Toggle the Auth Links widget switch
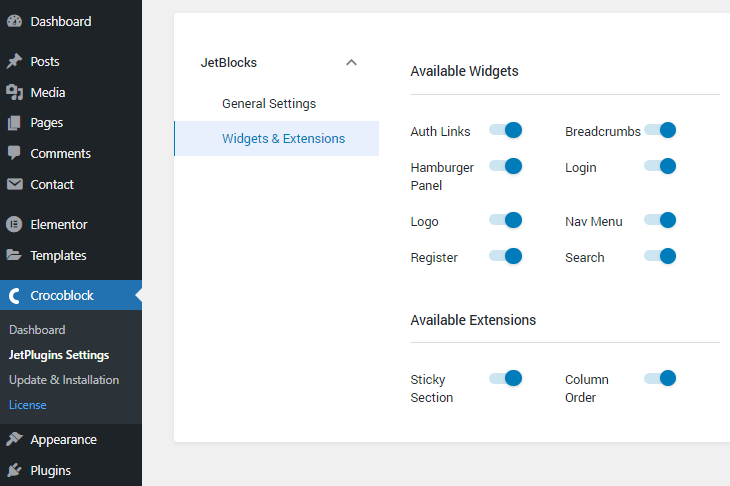Screen dimensions: 730x486 point(506,130)
